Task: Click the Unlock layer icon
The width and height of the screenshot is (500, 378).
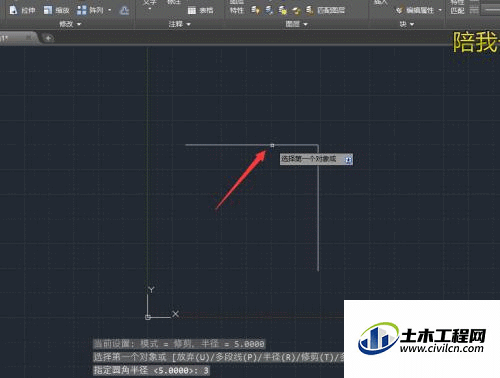Action: click(296, 11)
